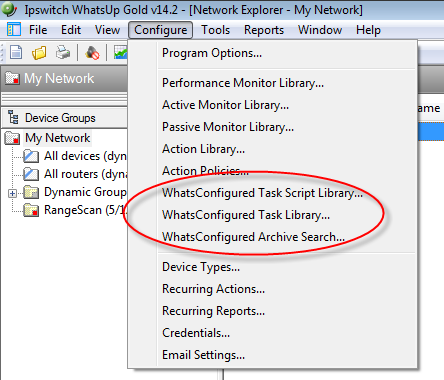Image resolution: width=444 pixels, height=380 pixels.
Task: Open the Window menu
Action: [320, 30]
